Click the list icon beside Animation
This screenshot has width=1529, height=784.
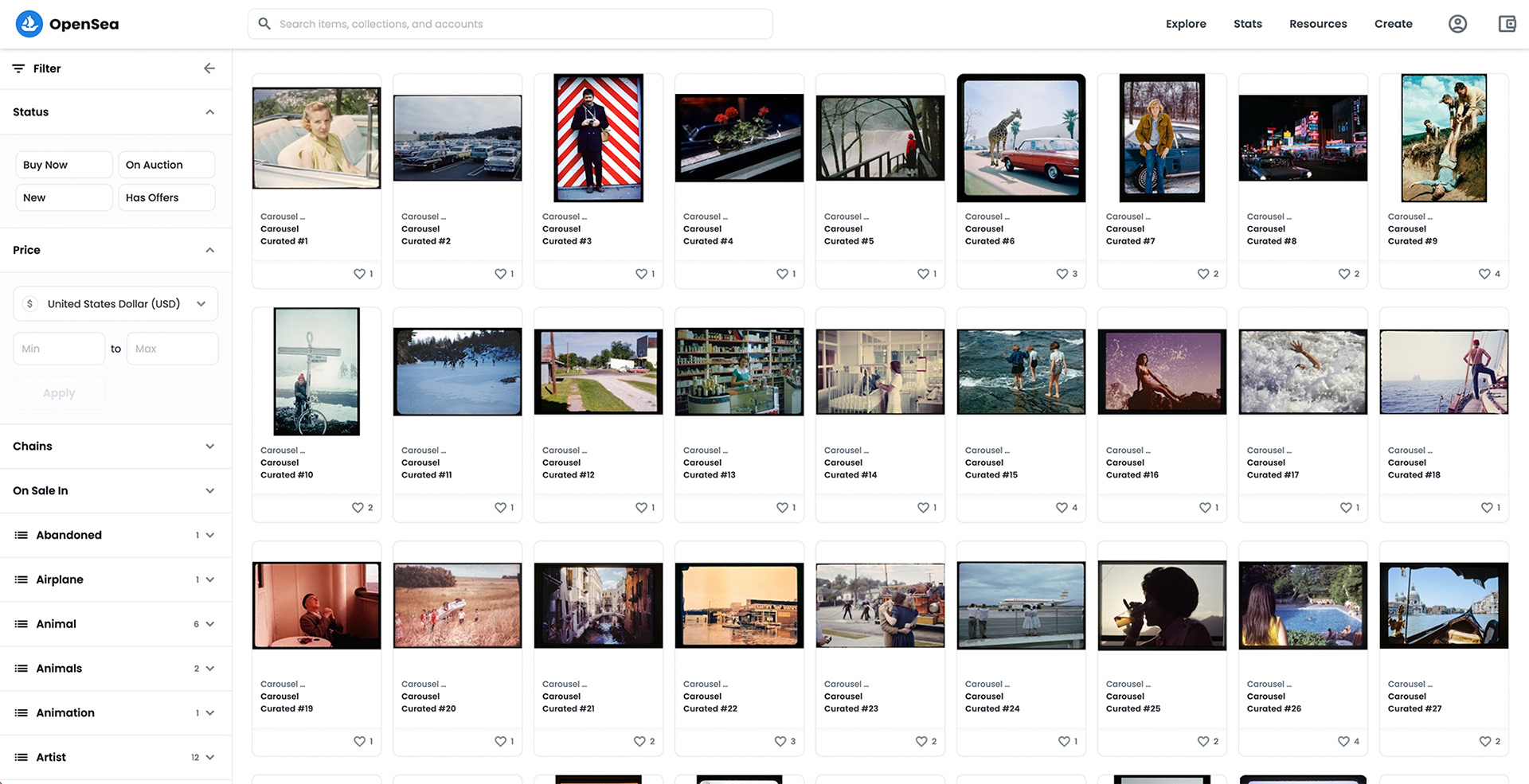(22, 713)
